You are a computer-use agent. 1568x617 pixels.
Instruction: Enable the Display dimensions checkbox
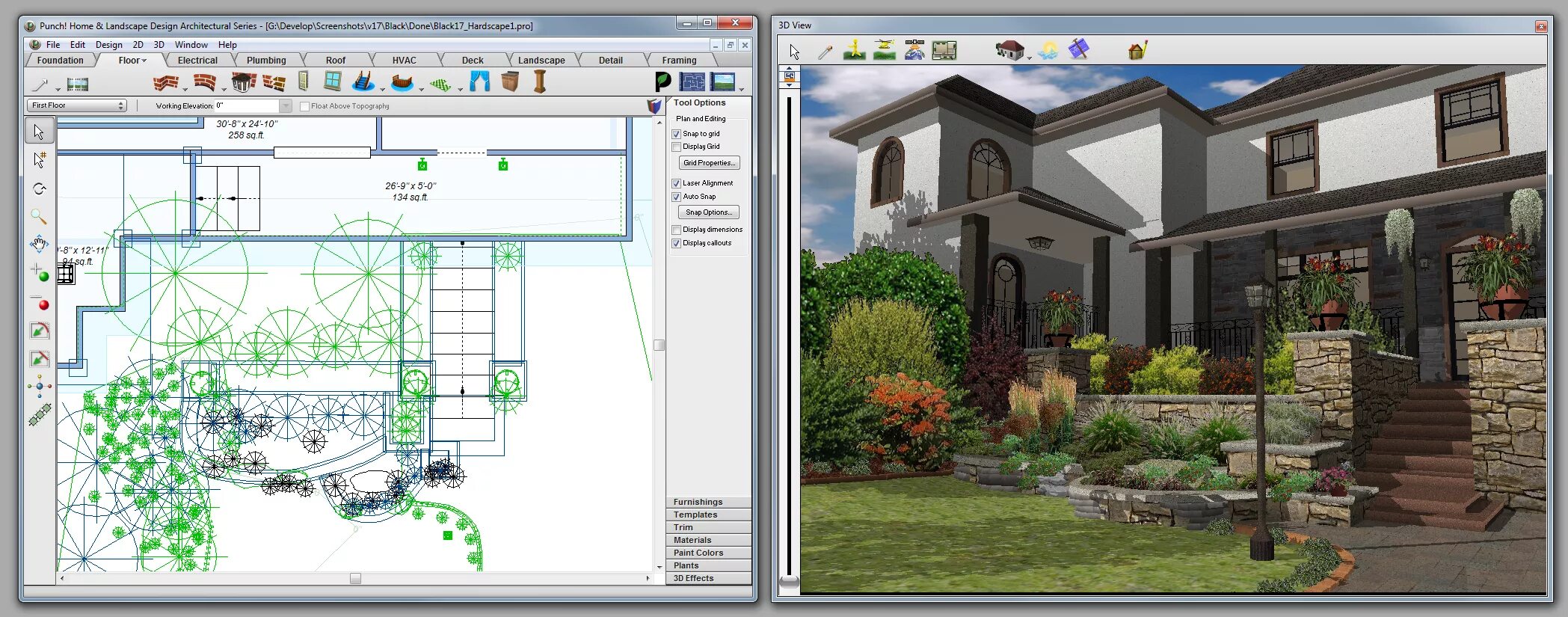(x=676, y=230)
